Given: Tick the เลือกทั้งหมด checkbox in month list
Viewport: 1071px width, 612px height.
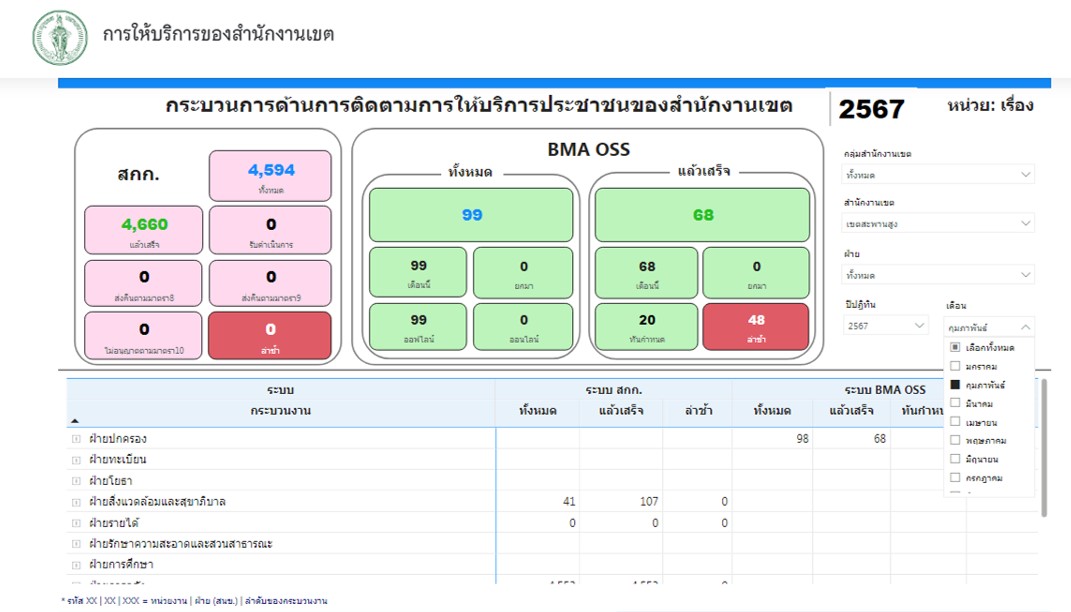Looking at the screenshot, I should (x=955, y=347).
